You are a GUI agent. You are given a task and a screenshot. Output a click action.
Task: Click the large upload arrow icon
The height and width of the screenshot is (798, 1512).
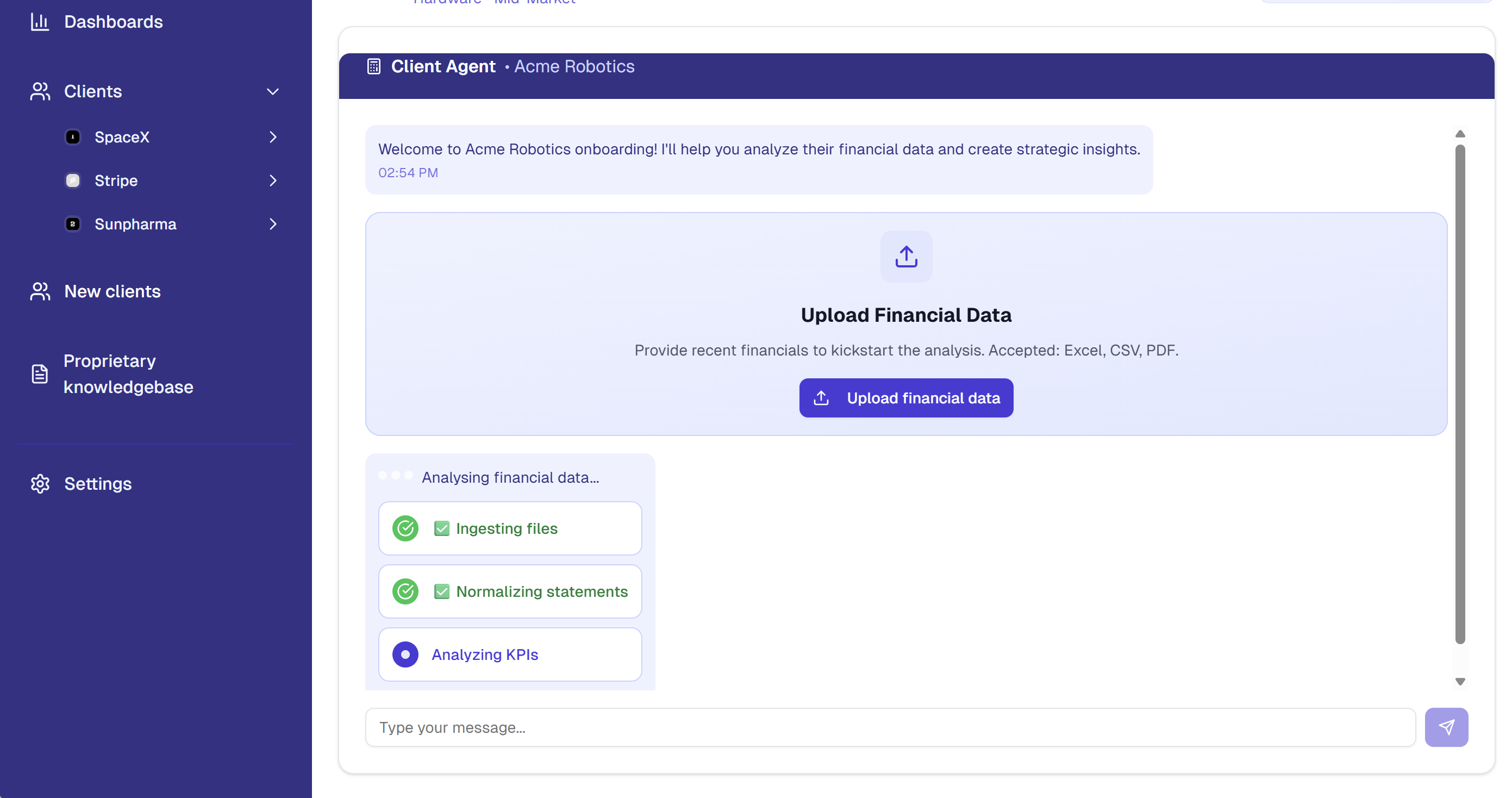click(x=905, y=257)
